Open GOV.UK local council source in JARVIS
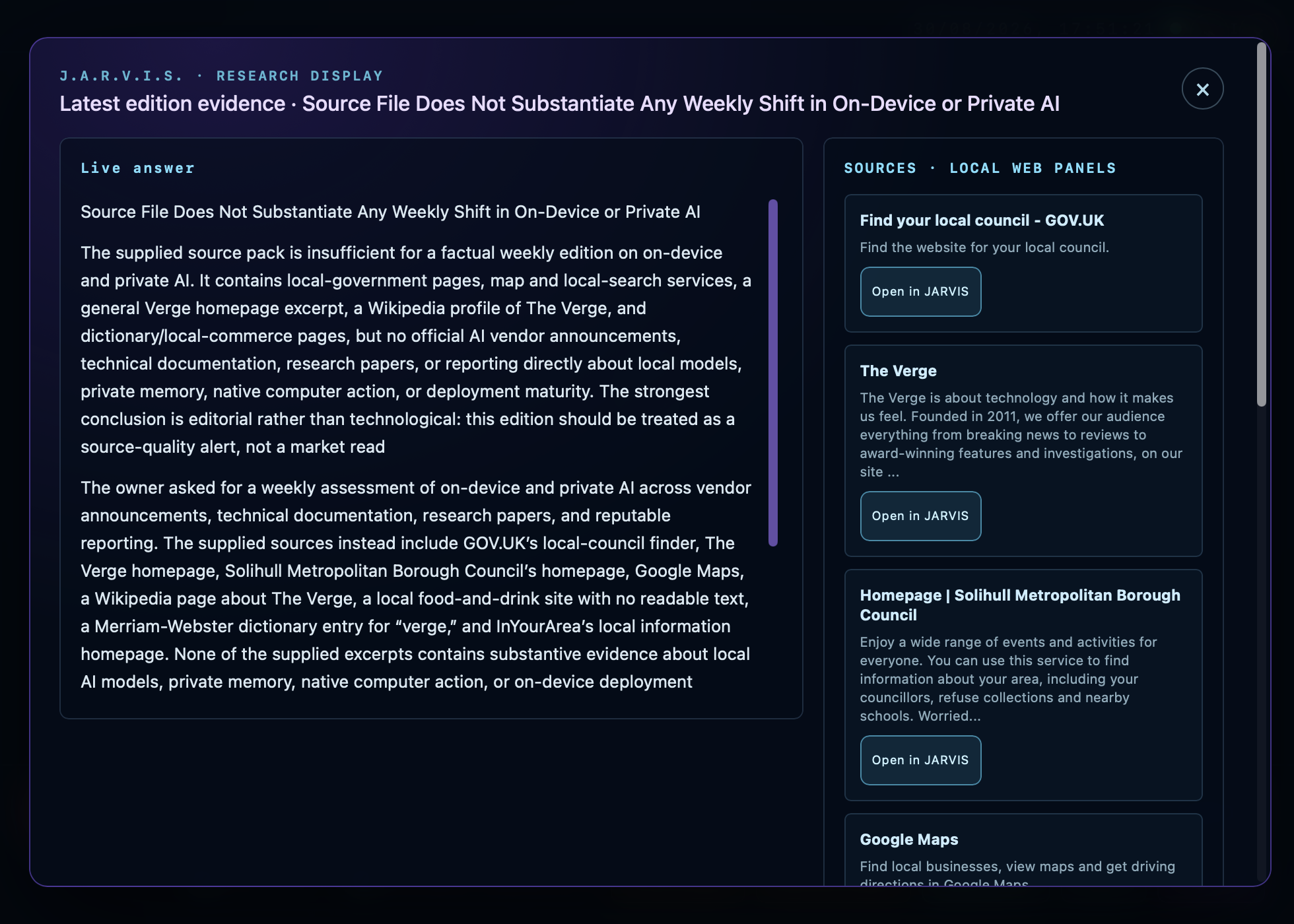Viewport: 1294px width, 924px height. pos(920,292)
